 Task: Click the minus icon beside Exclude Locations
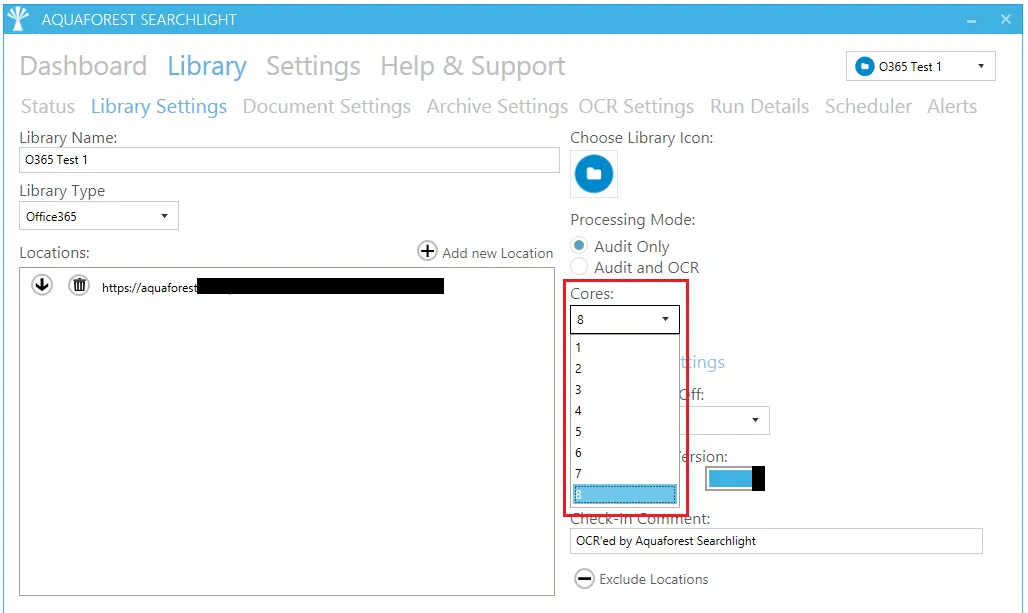coord(584,579)
